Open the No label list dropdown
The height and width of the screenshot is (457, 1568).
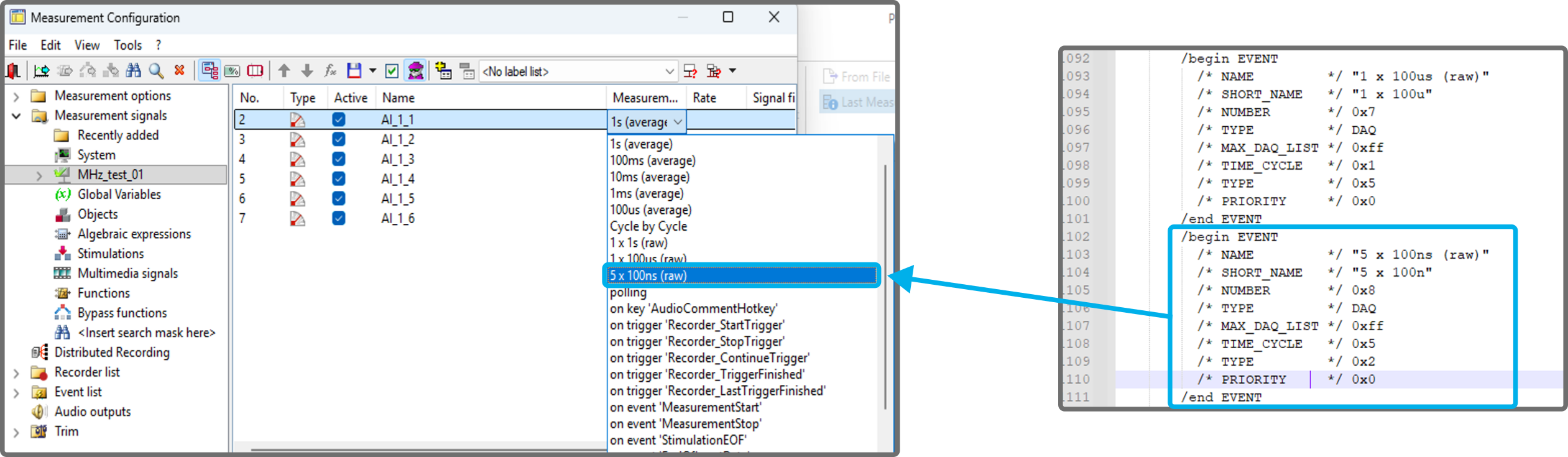pos(669,72)
